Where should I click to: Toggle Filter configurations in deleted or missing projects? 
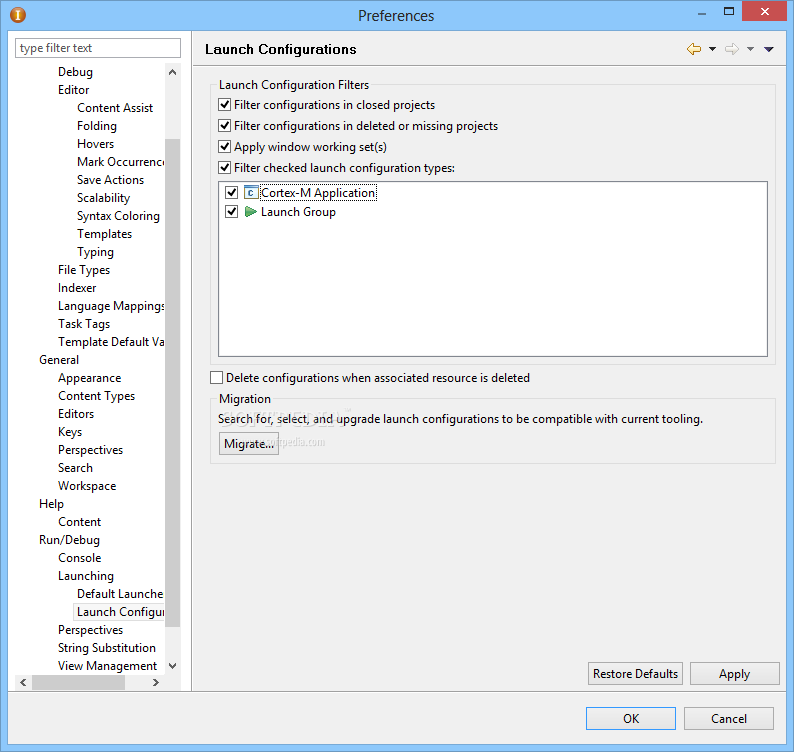click(x=224, y=126)
